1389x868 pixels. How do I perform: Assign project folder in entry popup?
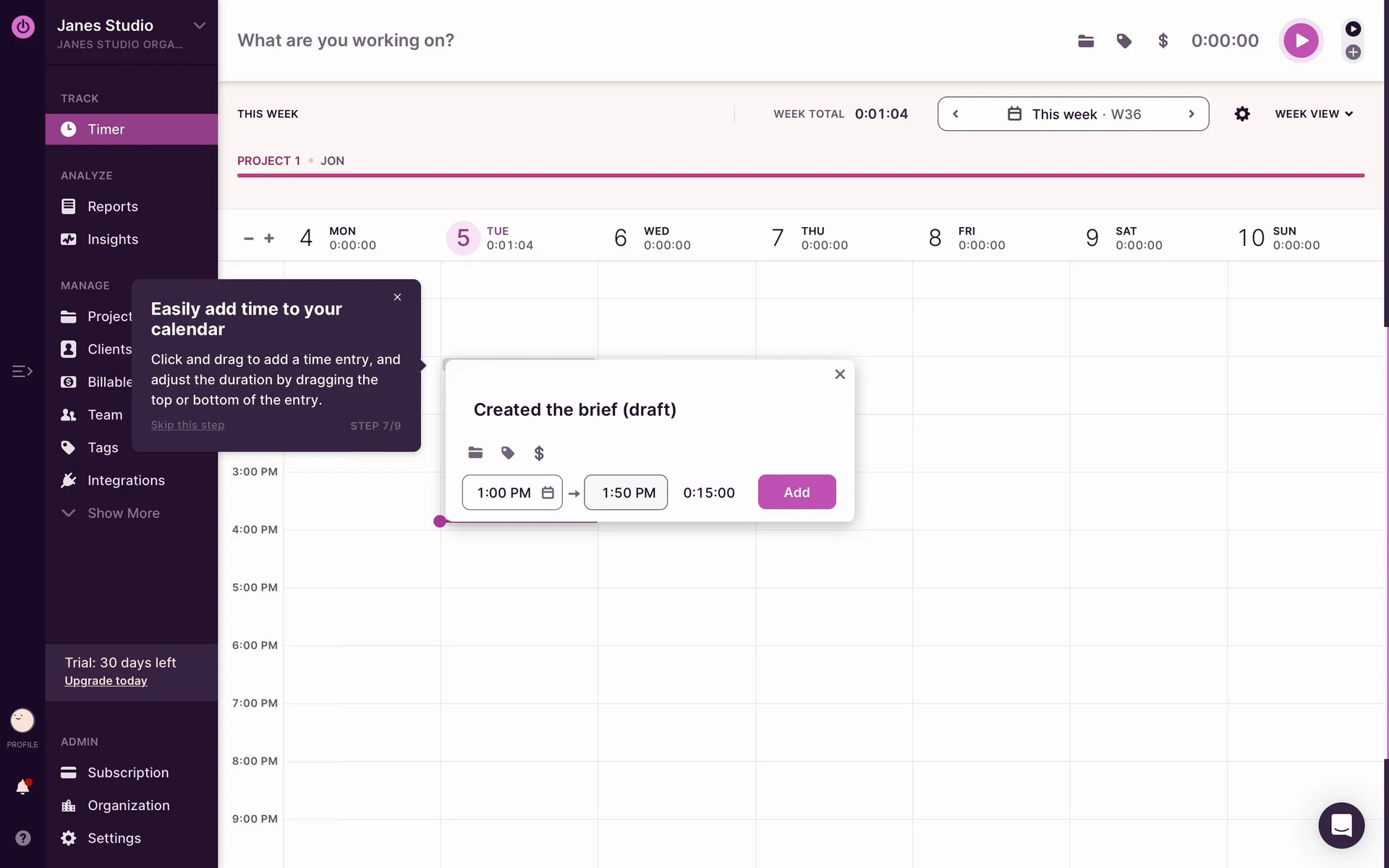pyautogui.click(x=475, y=453)
